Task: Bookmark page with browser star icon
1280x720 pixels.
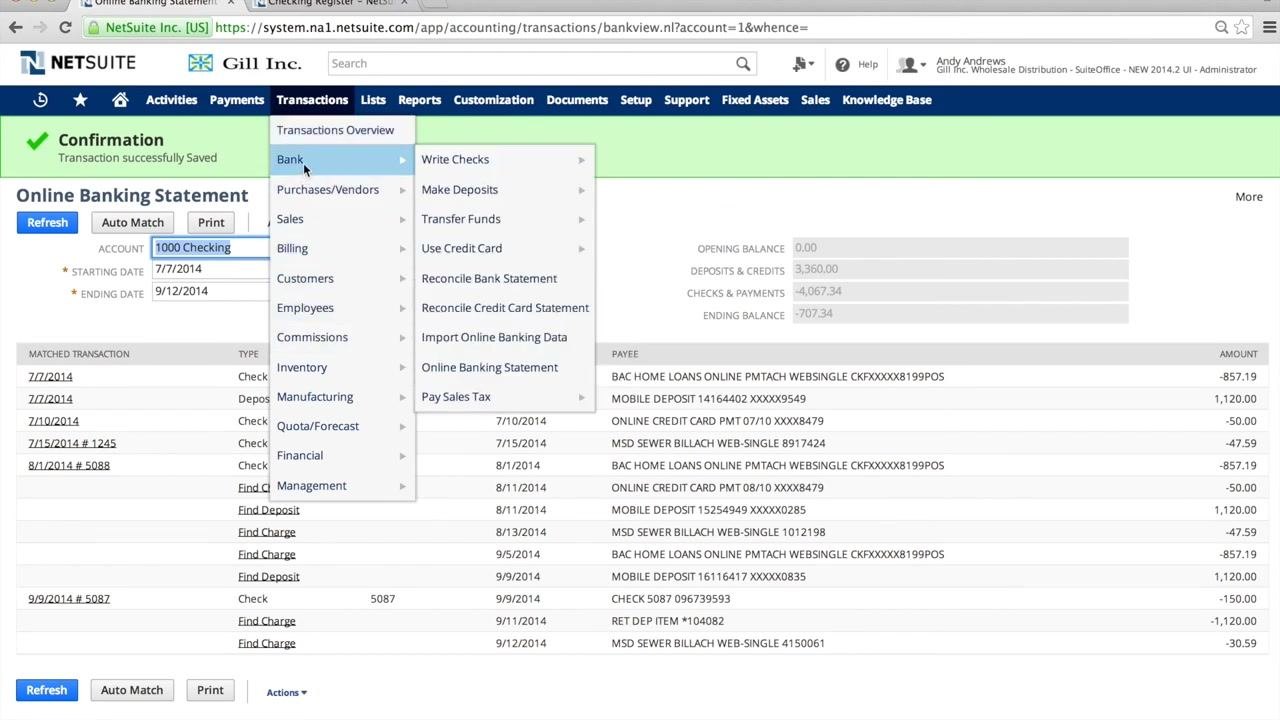Action: [x=1242, y=28]
